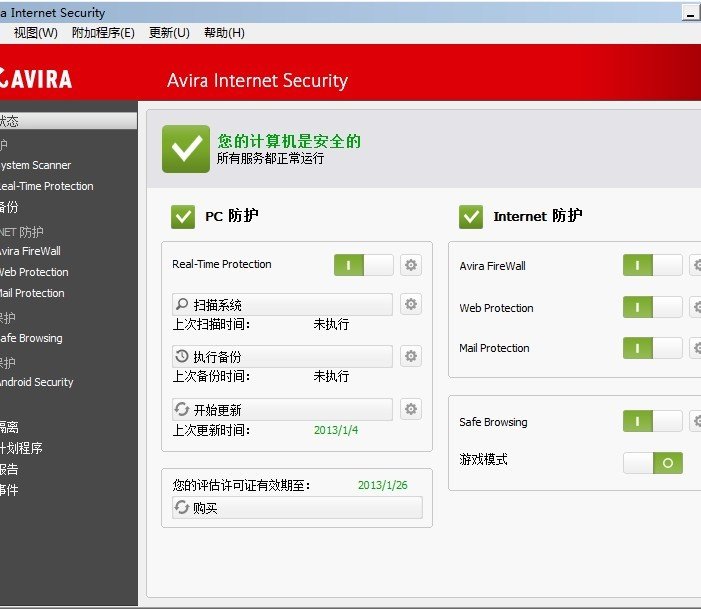Screen dimensions: 701x609
Task: Minimize the Avira window
Action: 691,13
